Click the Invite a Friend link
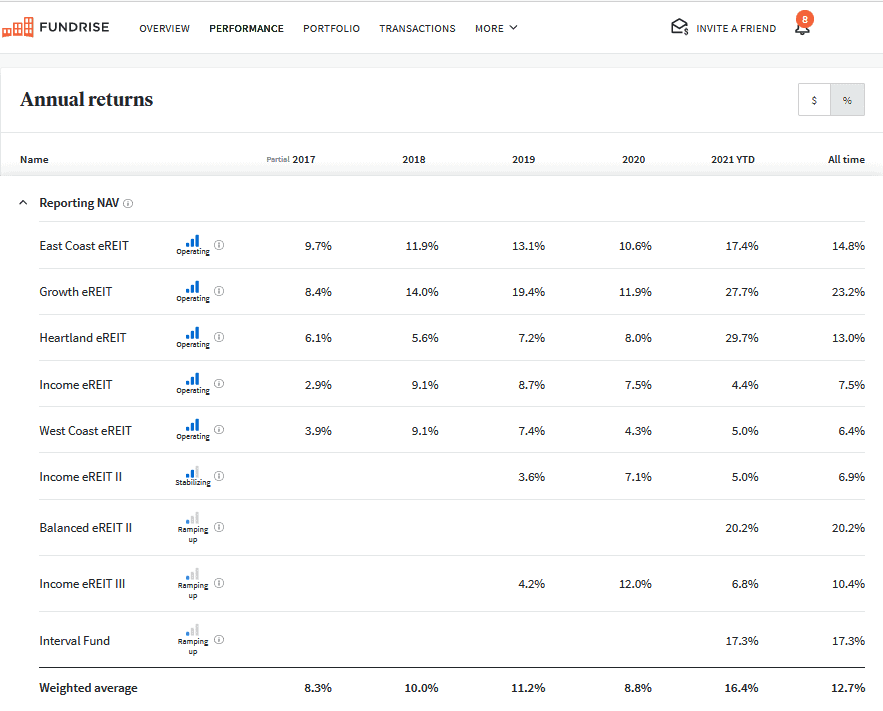883x711 pixels. (x=736, y=28)
